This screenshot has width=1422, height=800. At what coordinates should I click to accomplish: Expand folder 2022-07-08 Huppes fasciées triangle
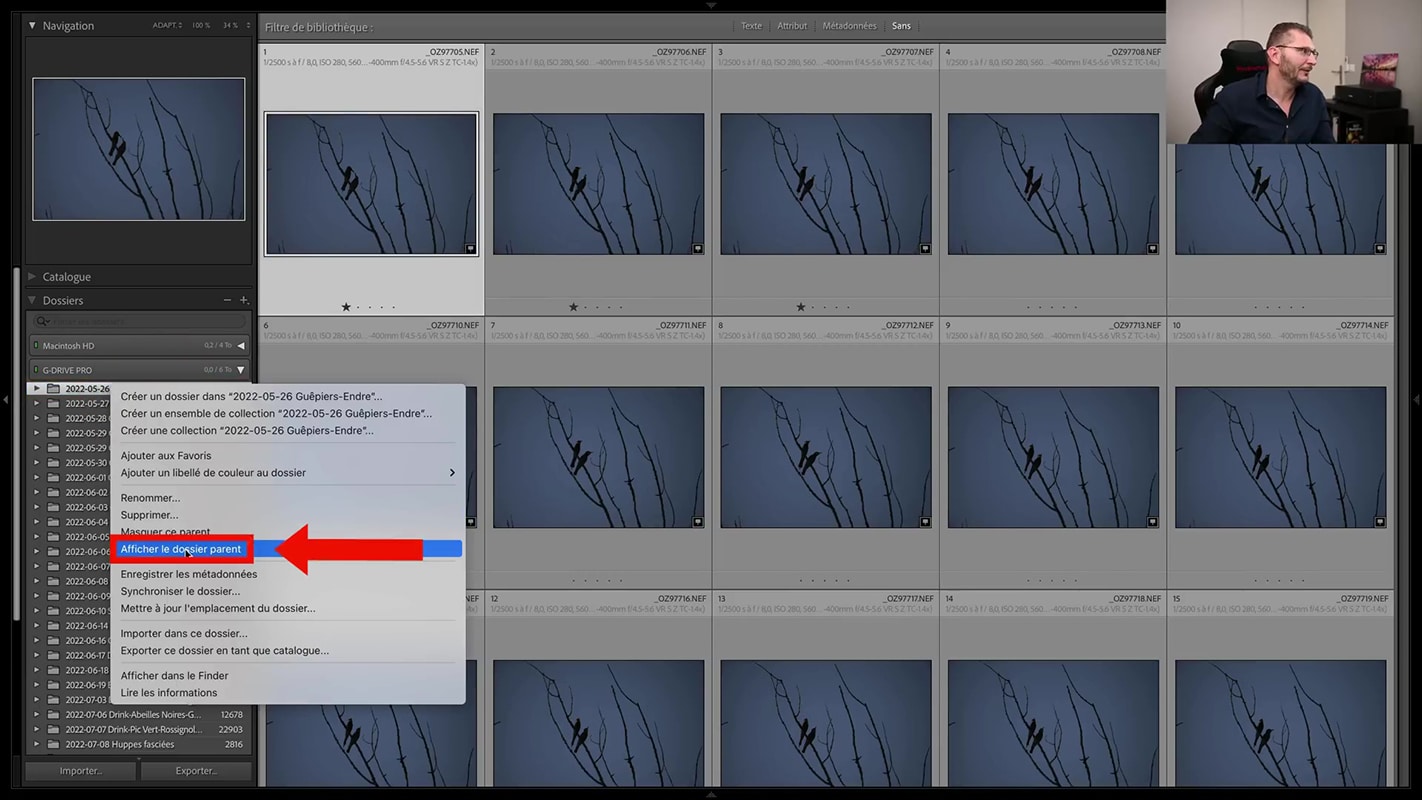[37, 744]
